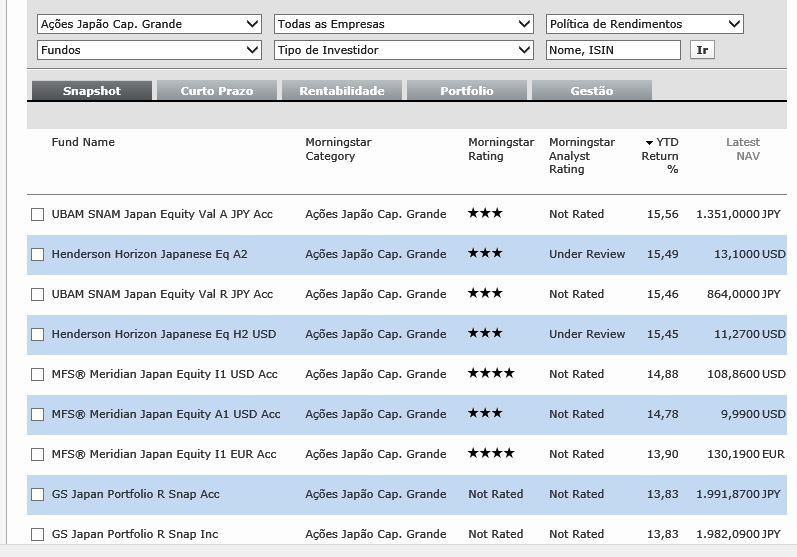Open MFS Meridian Japan Equity I1 USD Acc fund
Screen dimensions: 797x557
tap(165, 375)
